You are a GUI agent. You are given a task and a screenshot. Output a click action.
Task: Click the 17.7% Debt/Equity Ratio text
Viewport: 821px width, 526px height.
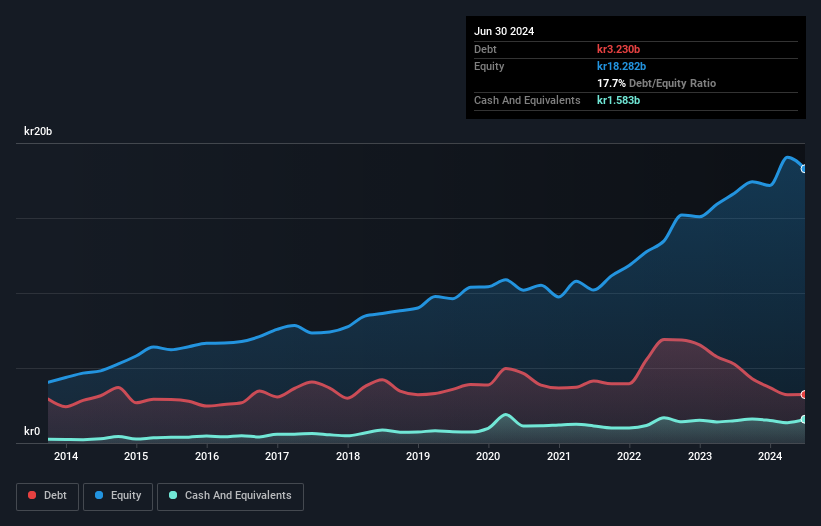[x=657, y=83]
